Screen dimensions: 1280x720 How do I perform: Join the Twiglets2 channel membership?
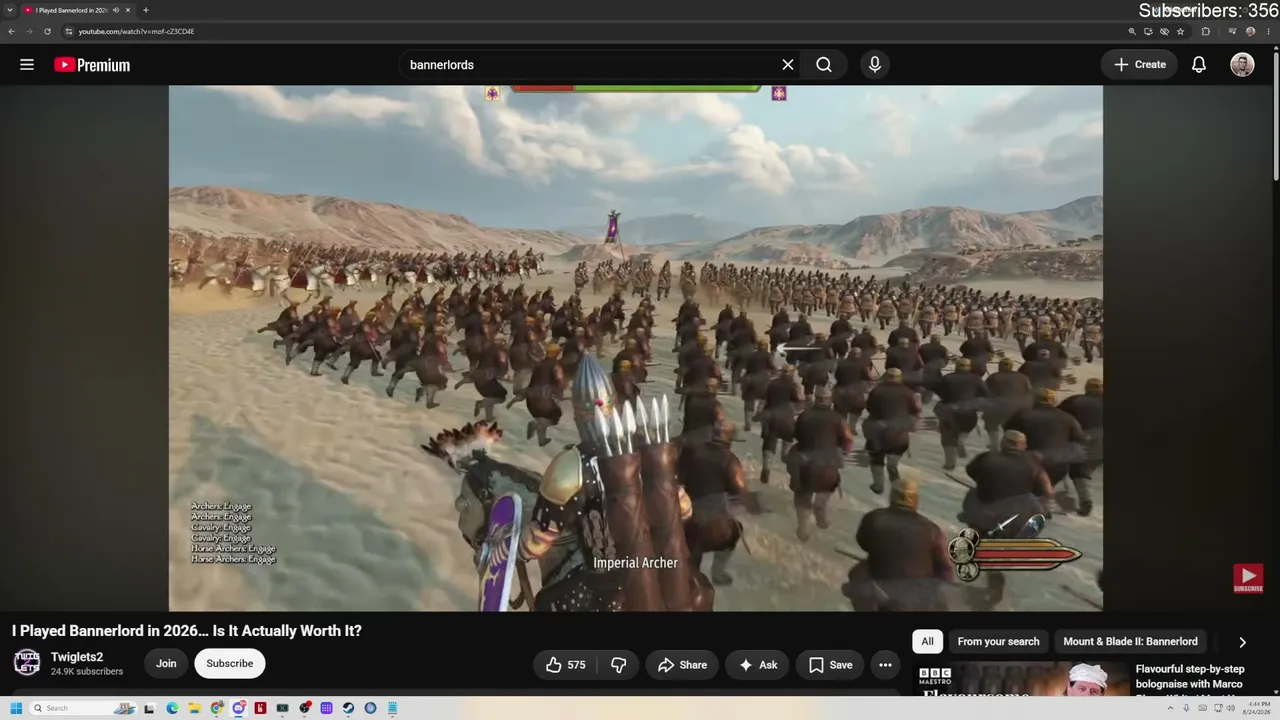click(166, 664)
